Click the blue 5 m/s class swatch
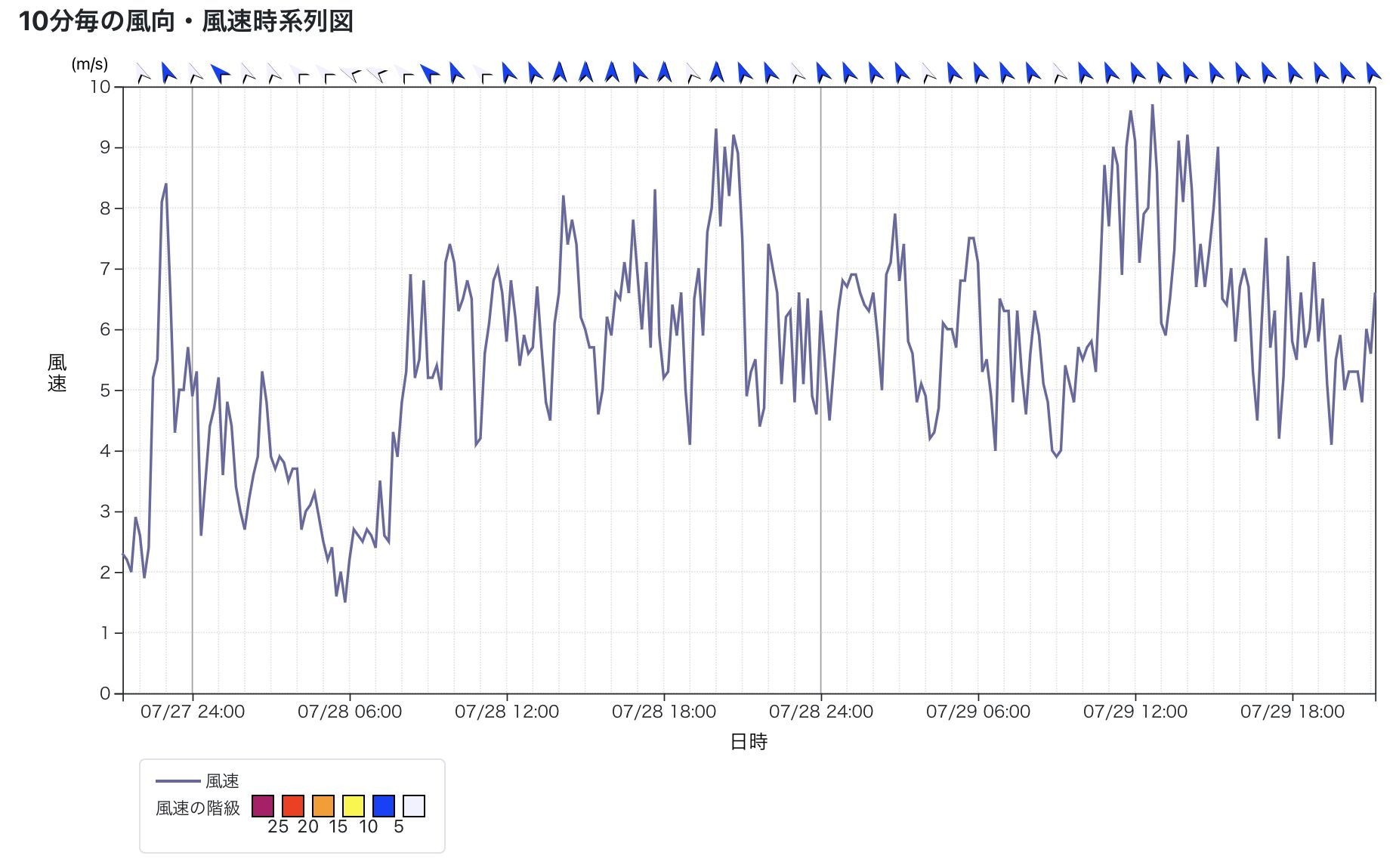This screenshot has height=868, width=1396. pyautogui.click(x=383, y=806)
